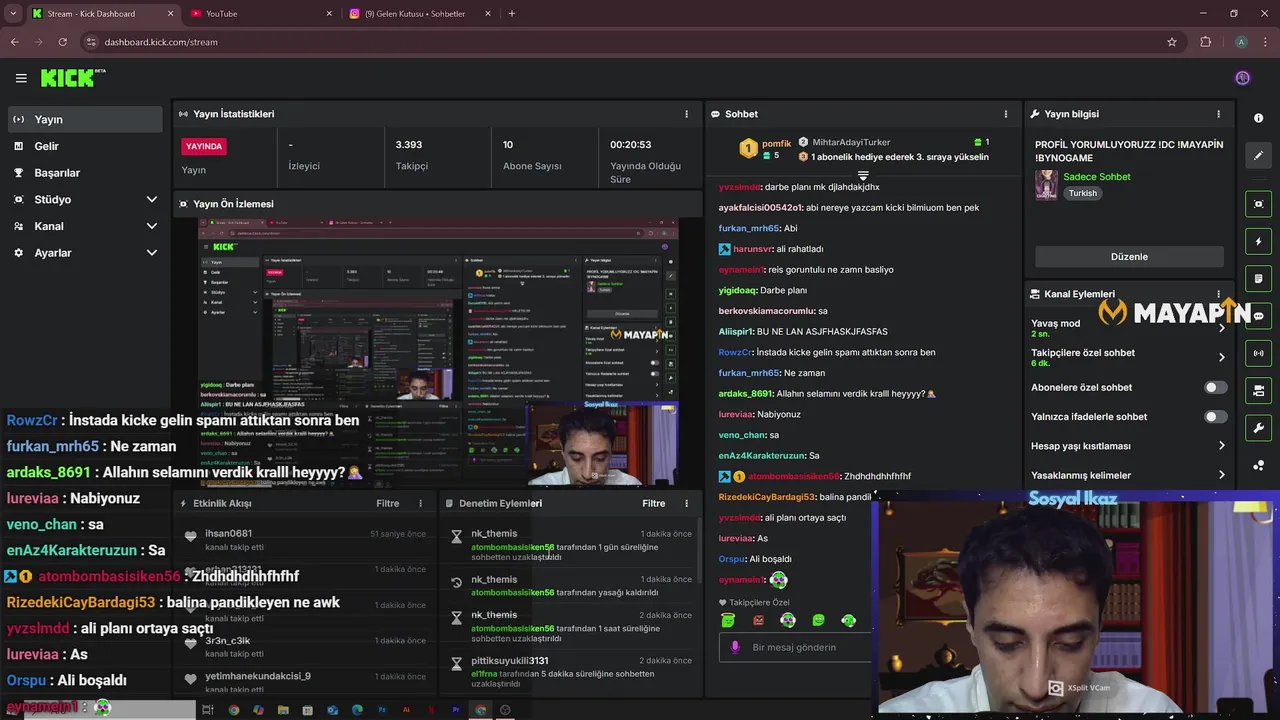Open Etkinlik Akışı three-dot options

point(420,504)
